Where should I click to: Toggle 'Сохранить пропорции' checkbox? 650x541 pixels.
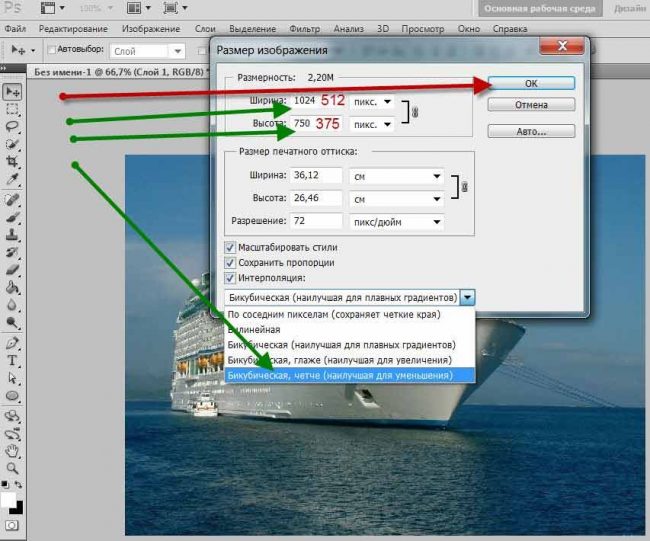point(230,262)
